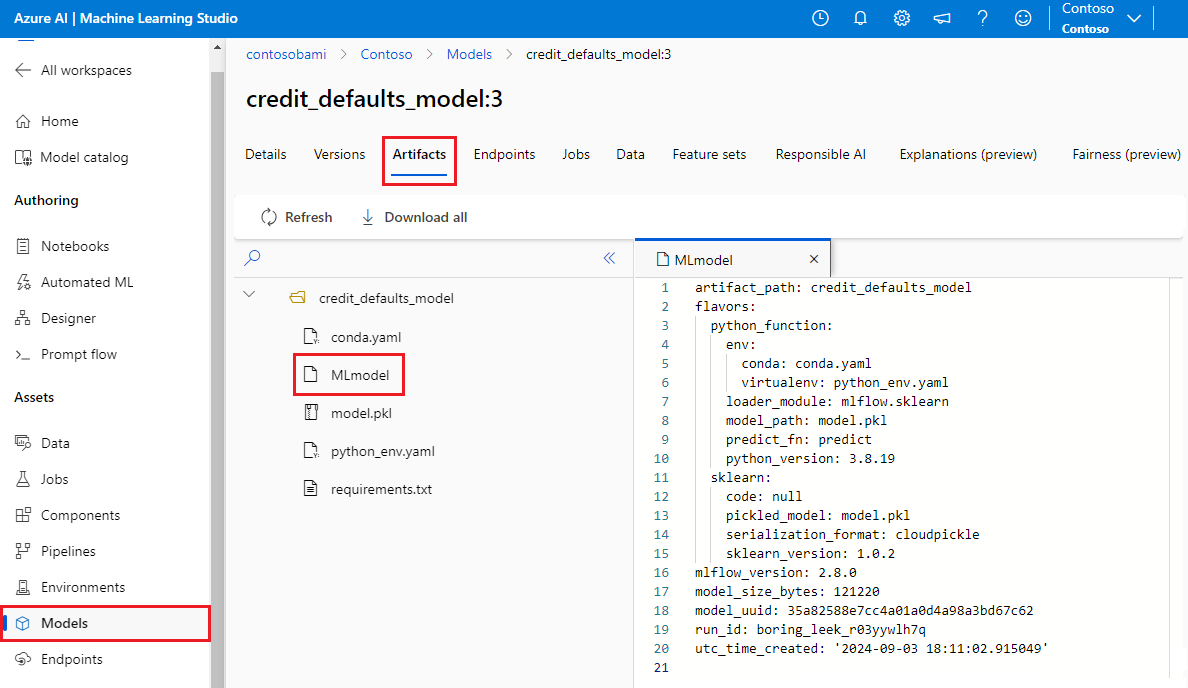Close the MLmodel file tab

(x=814, y=259)
